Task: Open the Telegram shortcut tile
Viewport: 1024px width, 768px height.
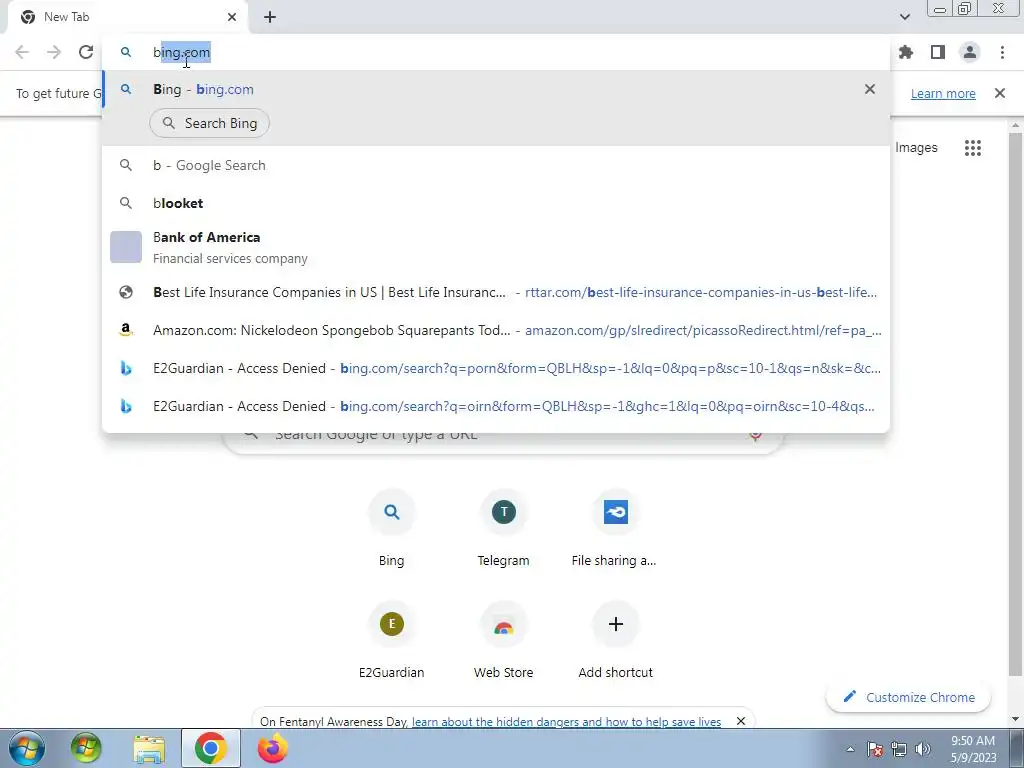Action: 504,527
